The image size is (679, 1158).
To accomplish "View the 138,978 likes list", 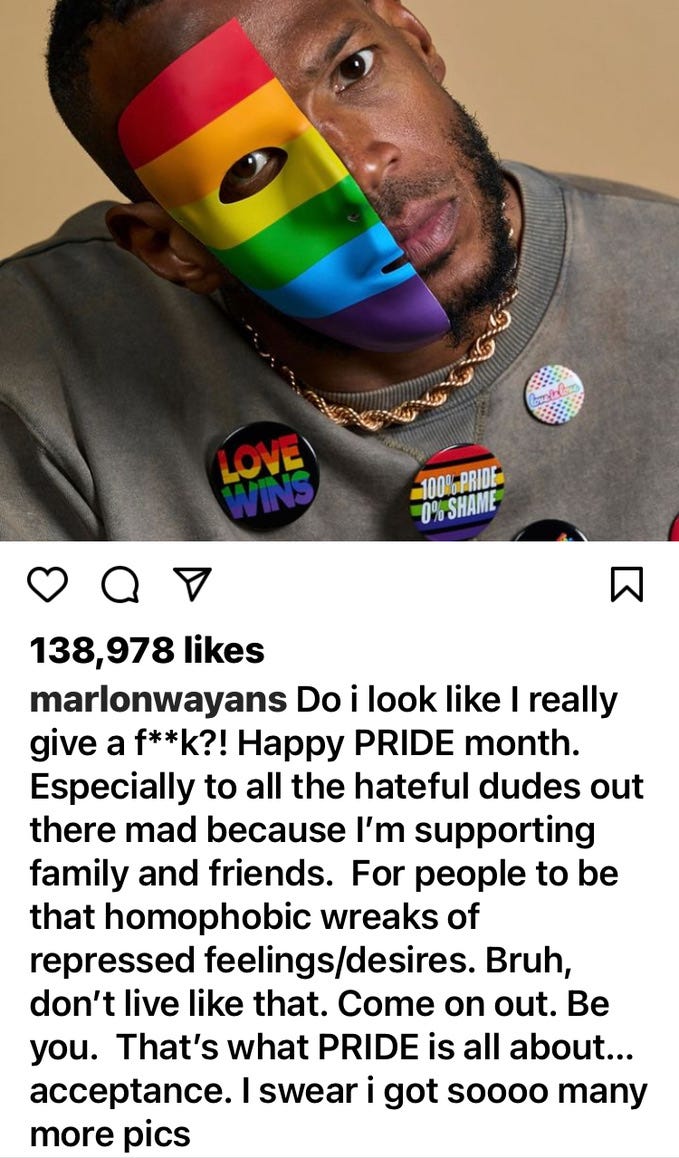I will click(146, 651).
